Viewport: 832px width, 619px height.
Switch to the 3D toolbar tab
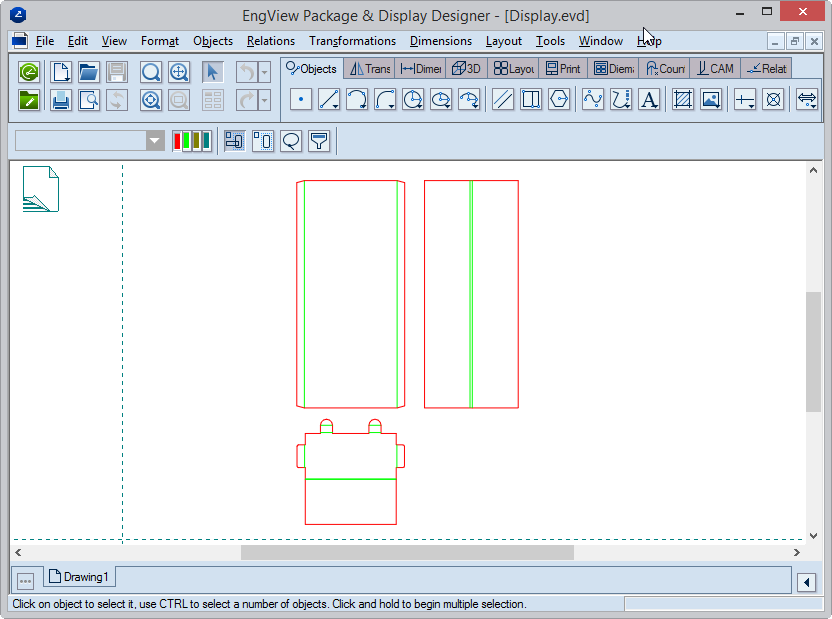[x=466, y=69]
